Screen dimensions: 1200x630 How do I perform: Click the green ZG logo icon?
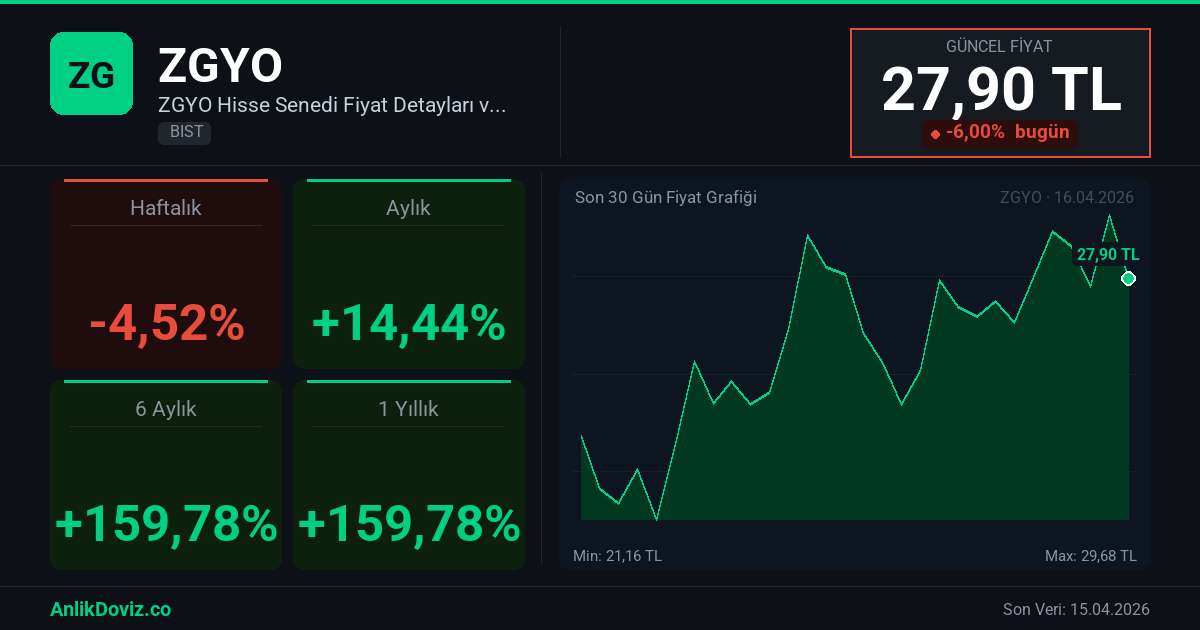click(91, 73)
